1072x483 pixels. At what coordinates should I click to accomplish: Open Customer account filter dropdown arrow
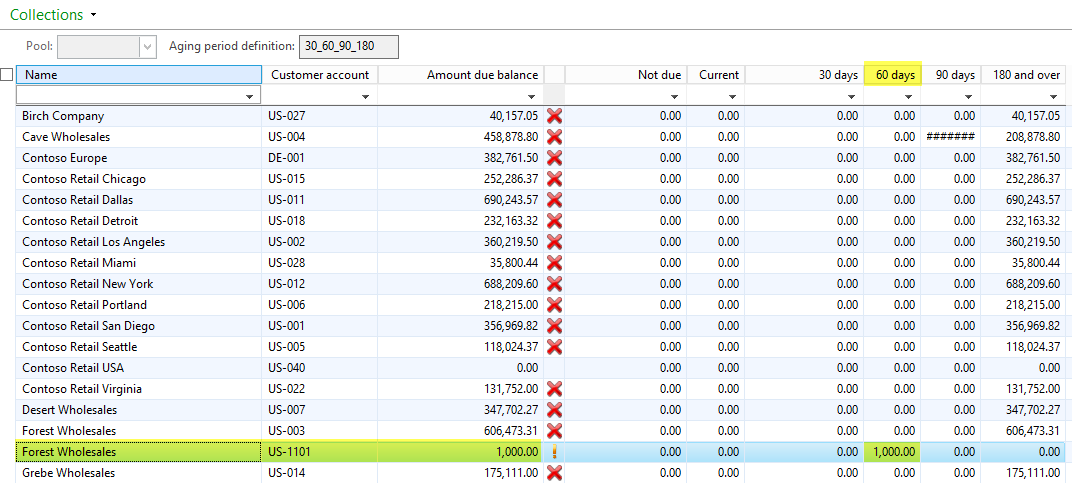pos(365,96)
